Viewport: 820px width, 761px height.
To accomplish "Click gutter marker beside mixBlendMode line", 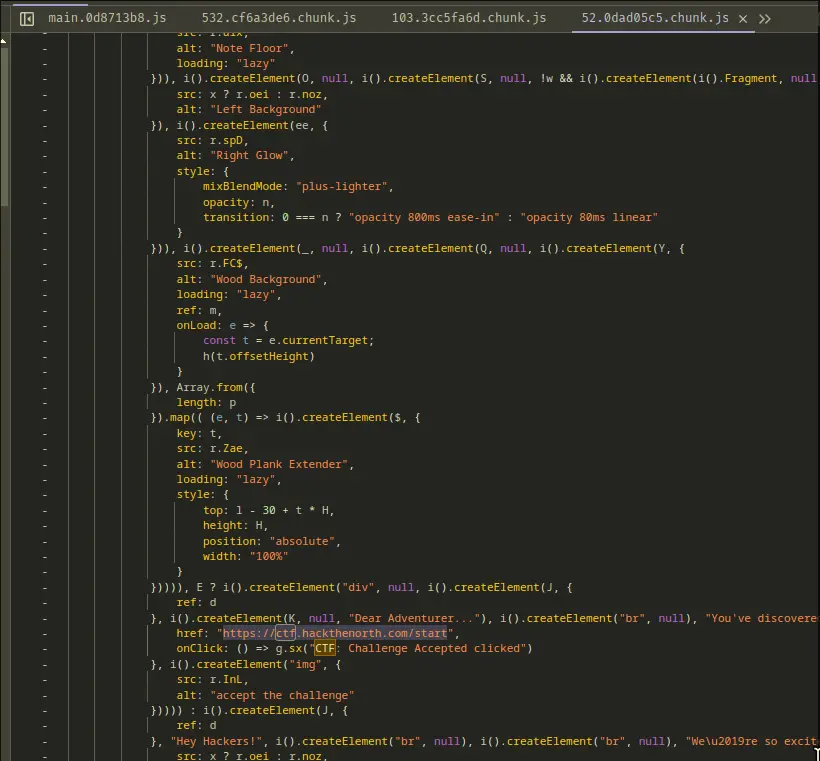I will [x=44, y=186].
